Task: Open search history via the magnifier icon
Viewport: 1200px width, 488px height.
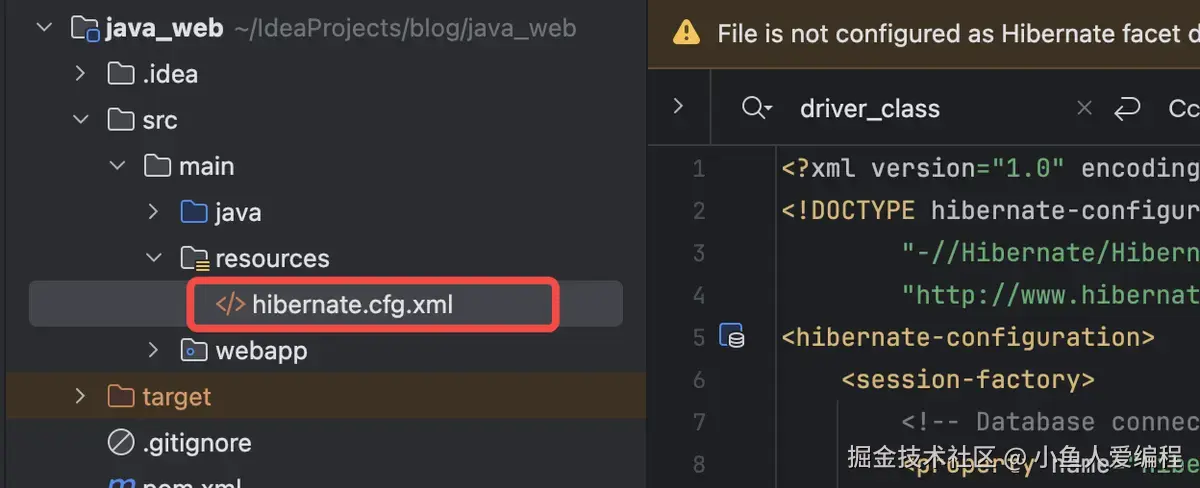Action: (x=756, y=108)
